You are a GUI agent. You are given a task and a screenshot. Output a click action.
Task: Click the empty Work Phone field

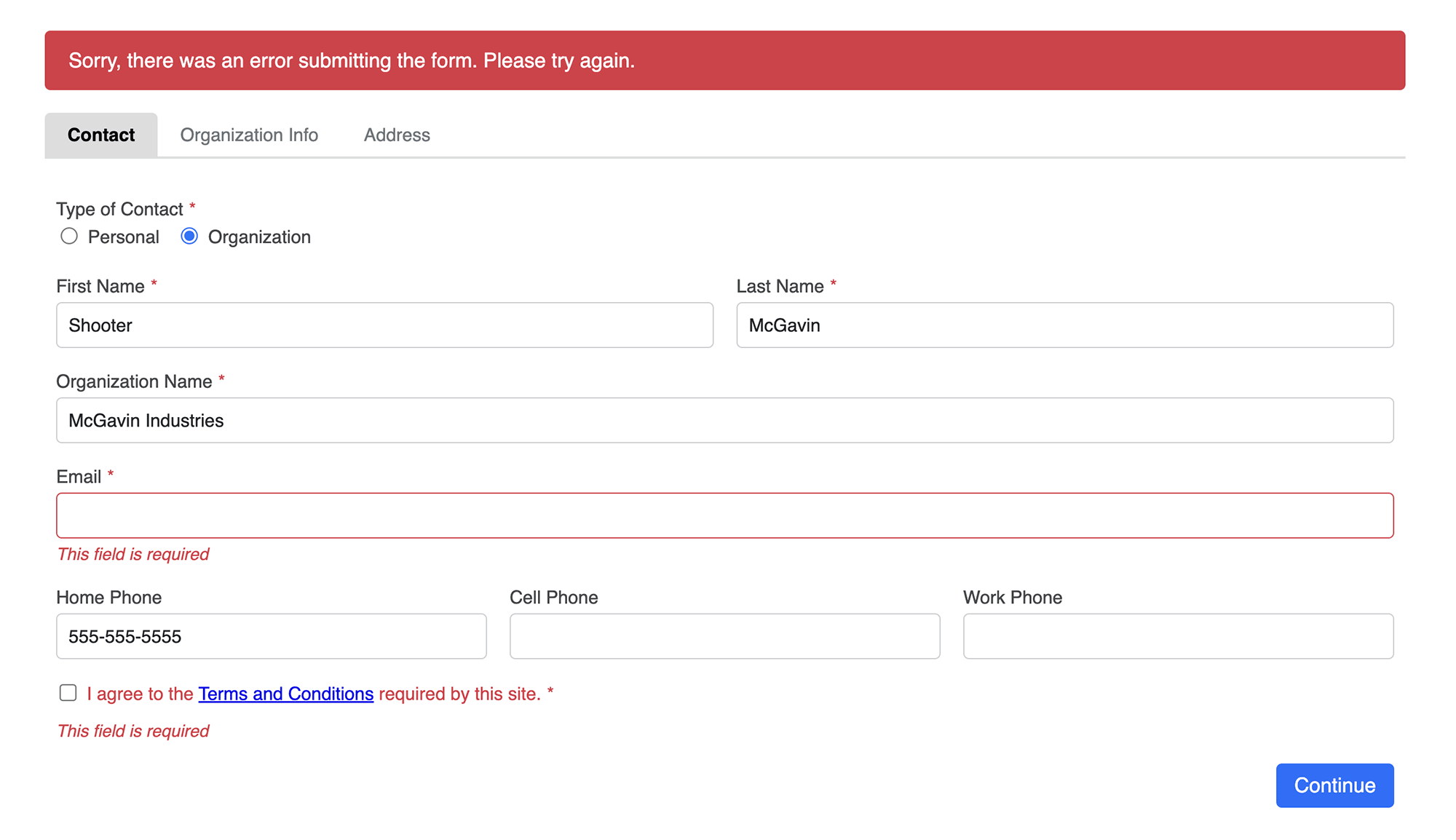tap(1178, 635)
